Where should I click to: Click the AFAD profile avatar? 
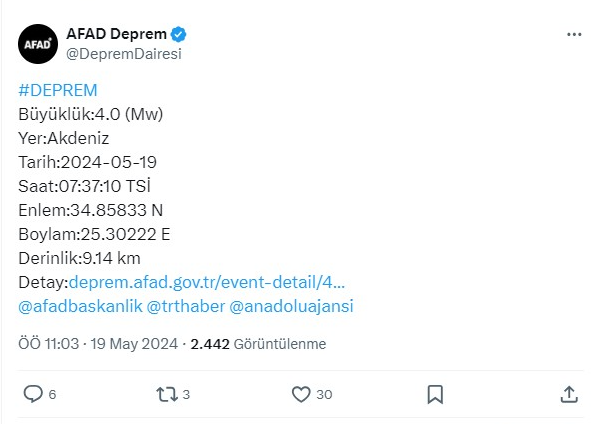tap(38, 43)
